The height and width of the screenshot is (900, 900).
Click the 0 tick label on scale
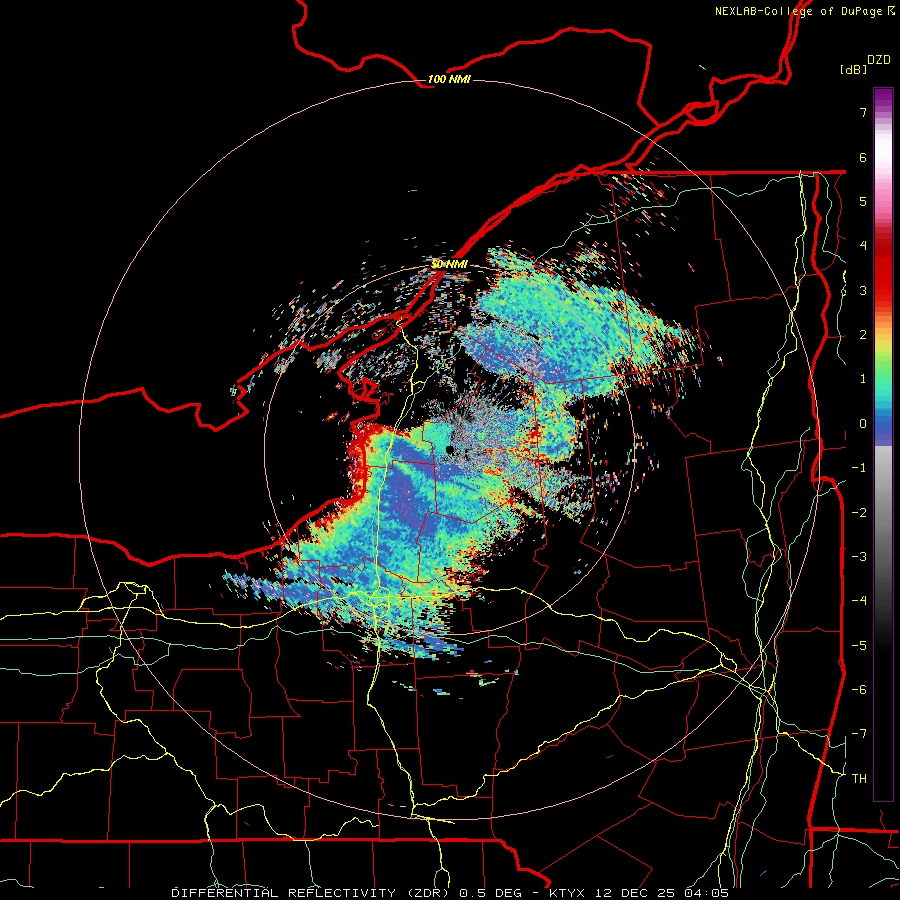tap(863, 424)
